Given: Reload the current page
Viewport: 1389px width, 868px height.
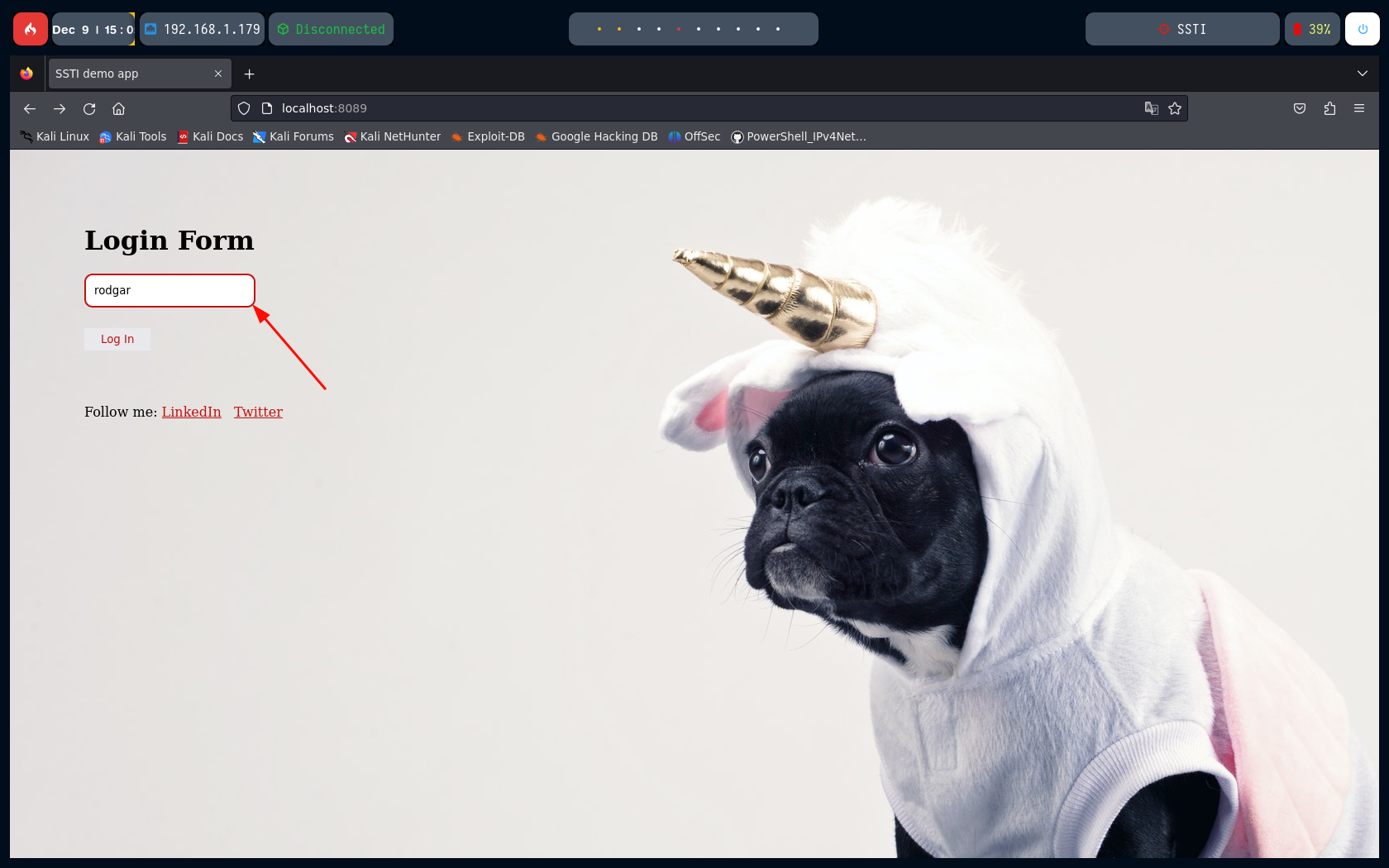Looking at the screenshot, I should 89,108.
